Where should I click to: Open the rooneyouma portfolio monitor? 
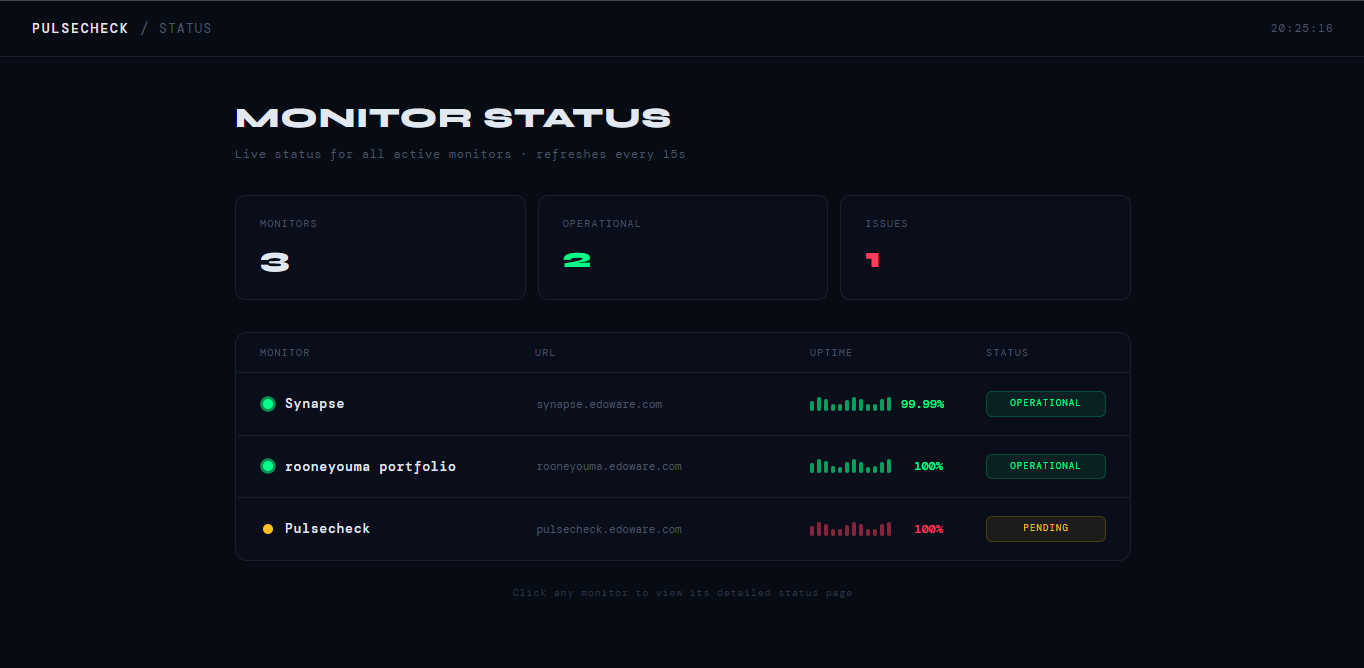[x=683, y=466]
